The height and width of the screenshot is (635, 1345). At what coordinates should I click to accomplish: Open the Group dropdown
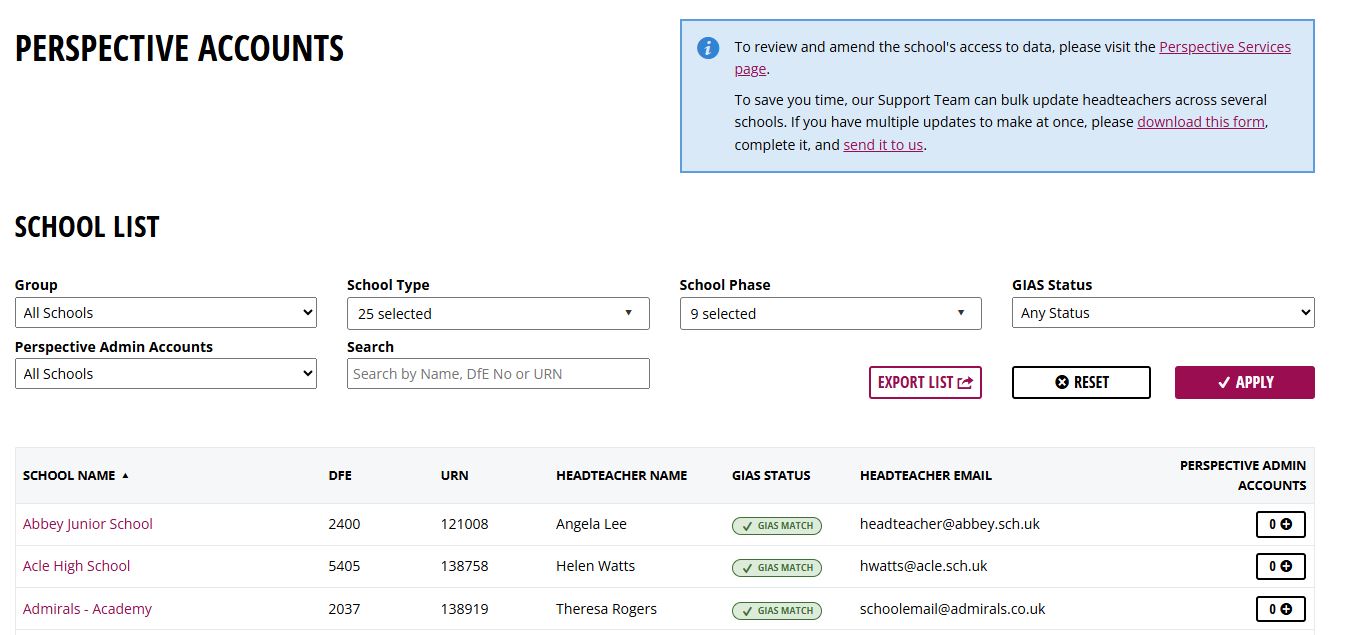pos(166,313)
